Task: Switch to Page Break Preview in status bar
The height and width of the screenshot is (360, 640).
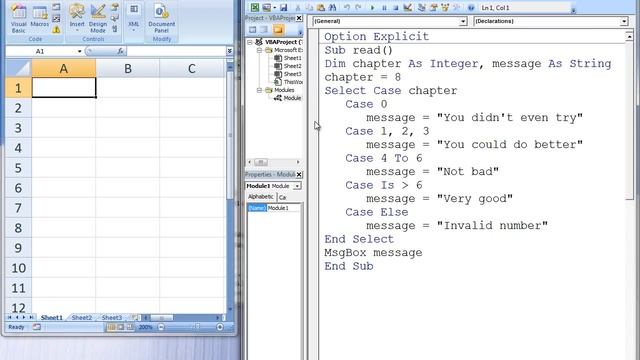Action: [x=130, y=327]
